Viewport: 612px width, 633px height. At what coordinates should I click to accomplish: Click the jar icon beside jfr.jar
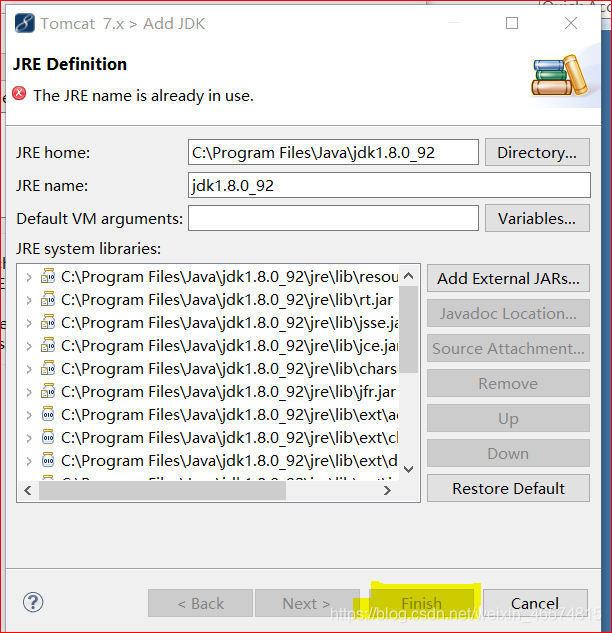(48, 392)
